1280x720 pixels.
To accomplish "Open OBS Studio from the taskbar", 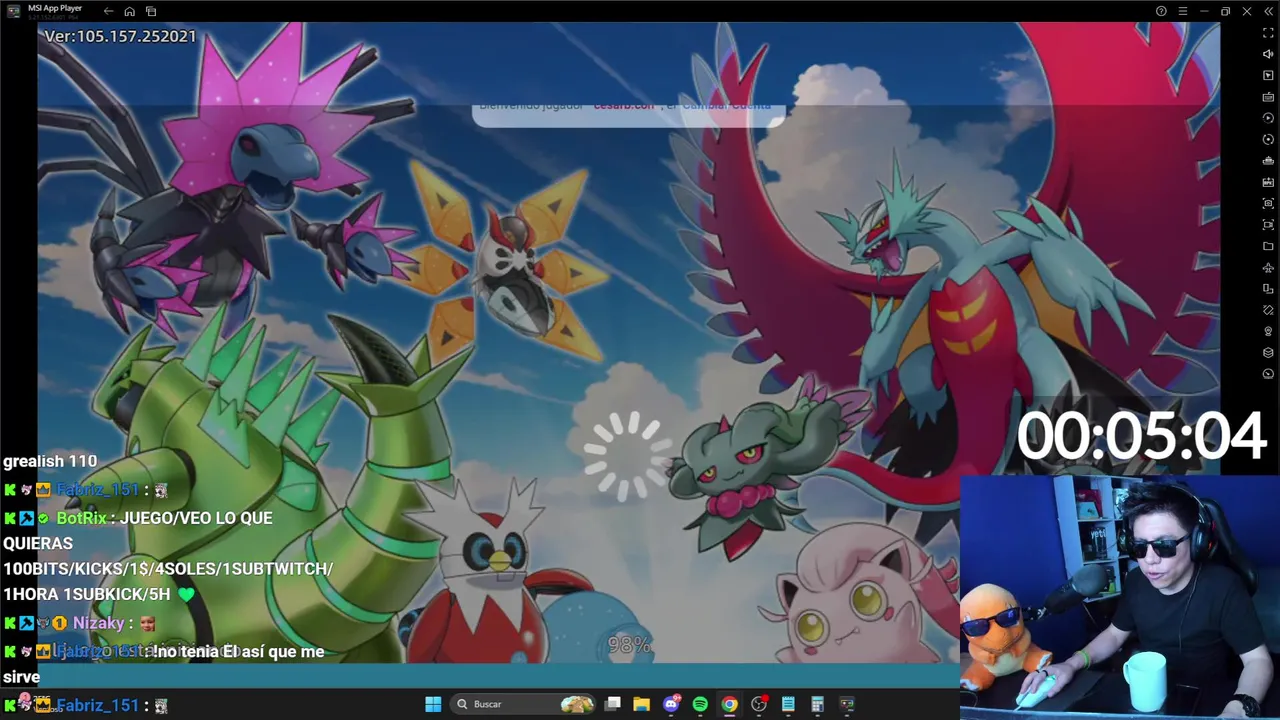I will click(x=759, y=704).
